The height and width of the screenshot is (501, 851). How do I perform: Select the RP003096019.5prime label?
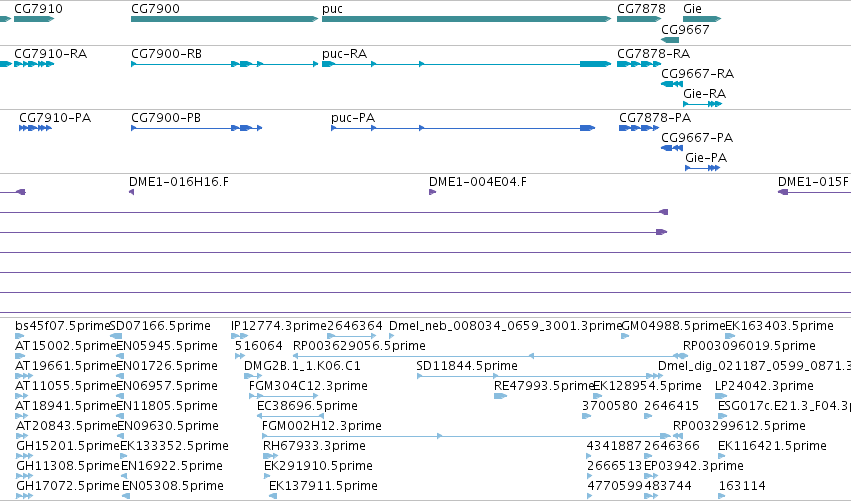[x=749, y=346]
